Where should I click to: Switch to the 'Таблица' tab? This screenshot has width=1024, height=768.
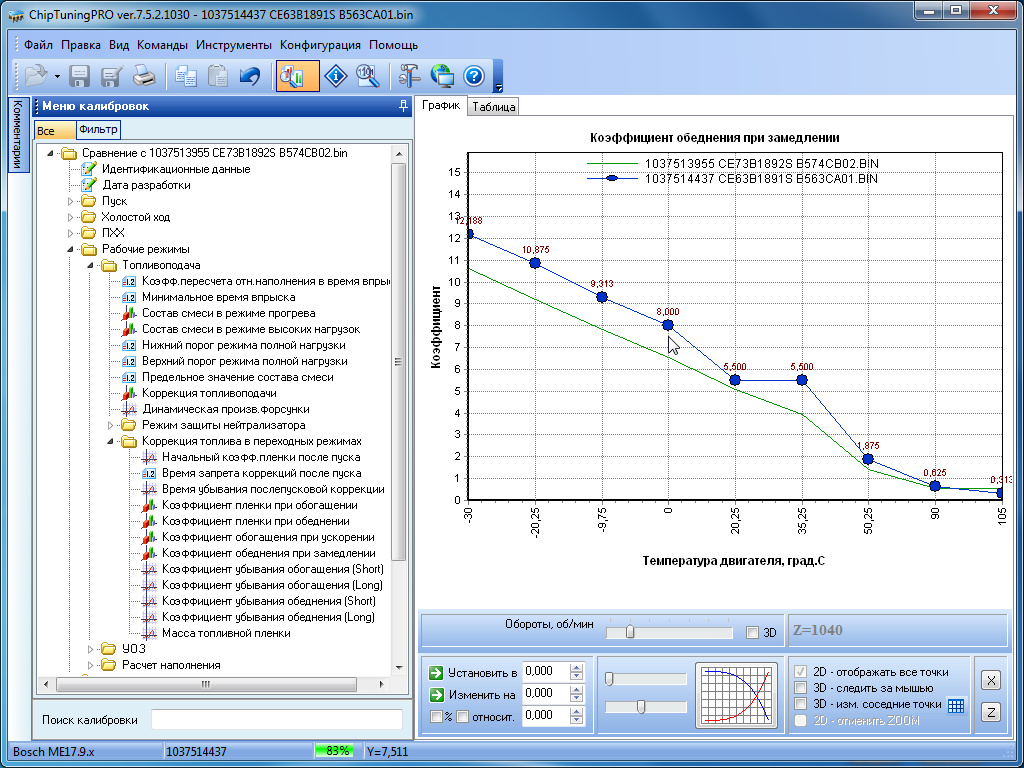click(x=493, y=107)
